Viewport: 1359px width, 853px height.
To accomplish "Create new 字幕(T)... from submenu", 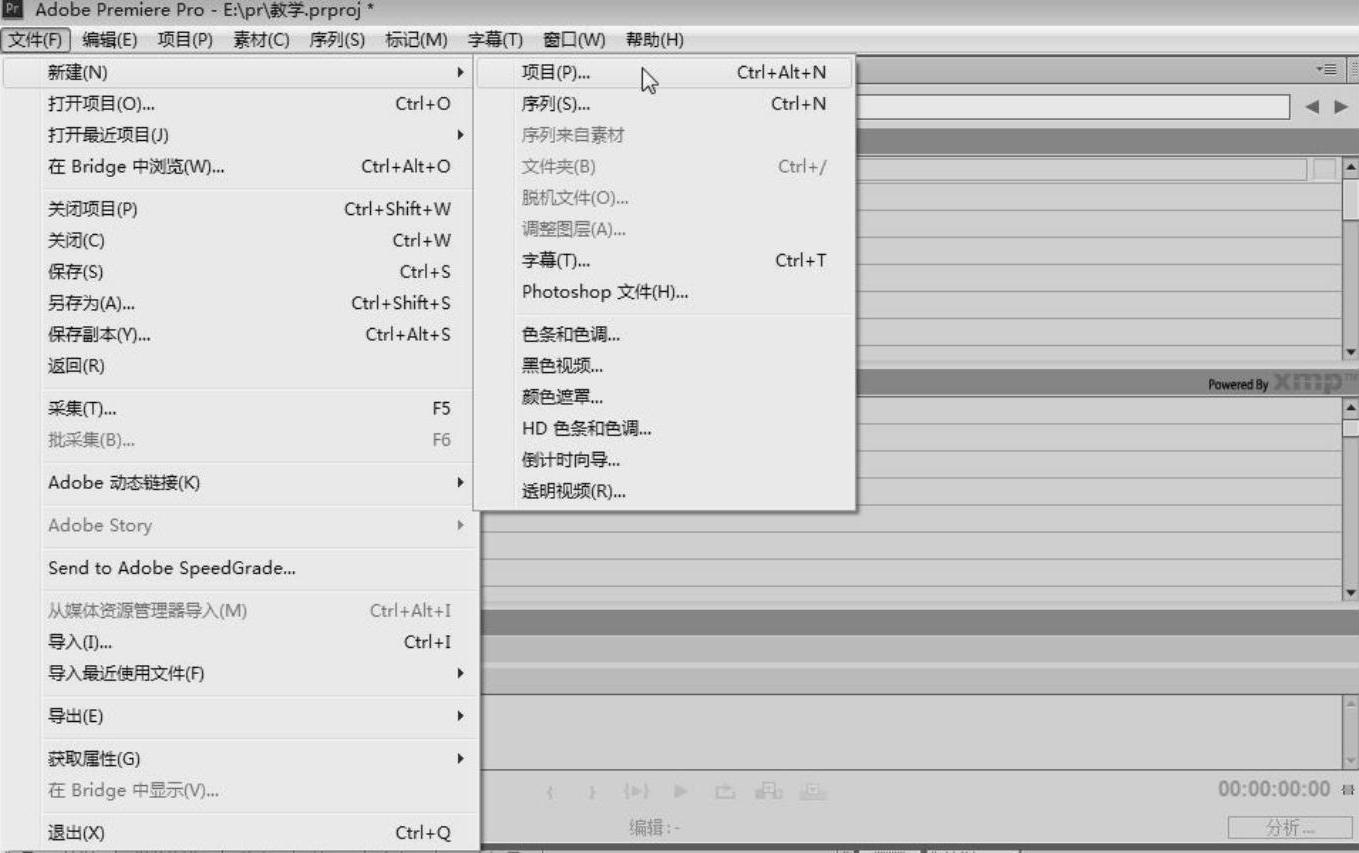I will pos(665,261).
